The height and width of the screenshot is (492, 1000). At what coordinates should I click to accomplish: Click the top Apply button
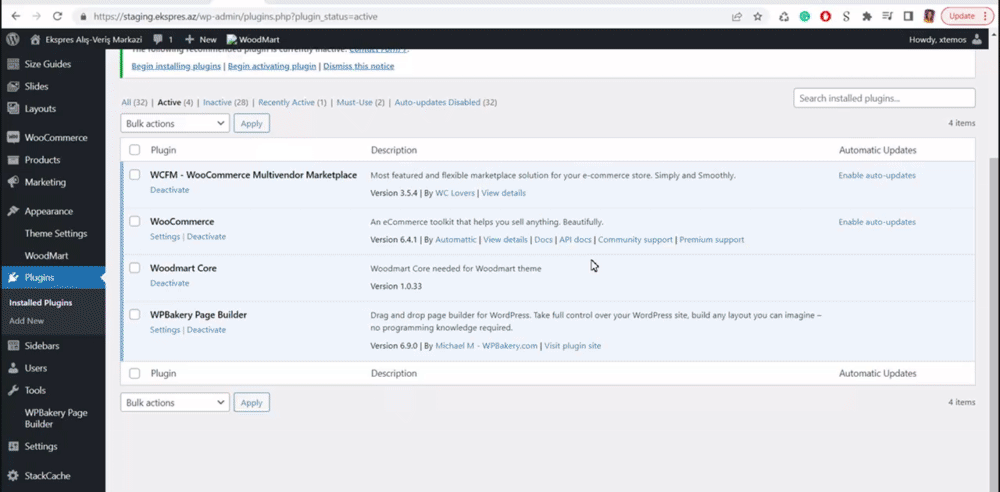point(251,123)
